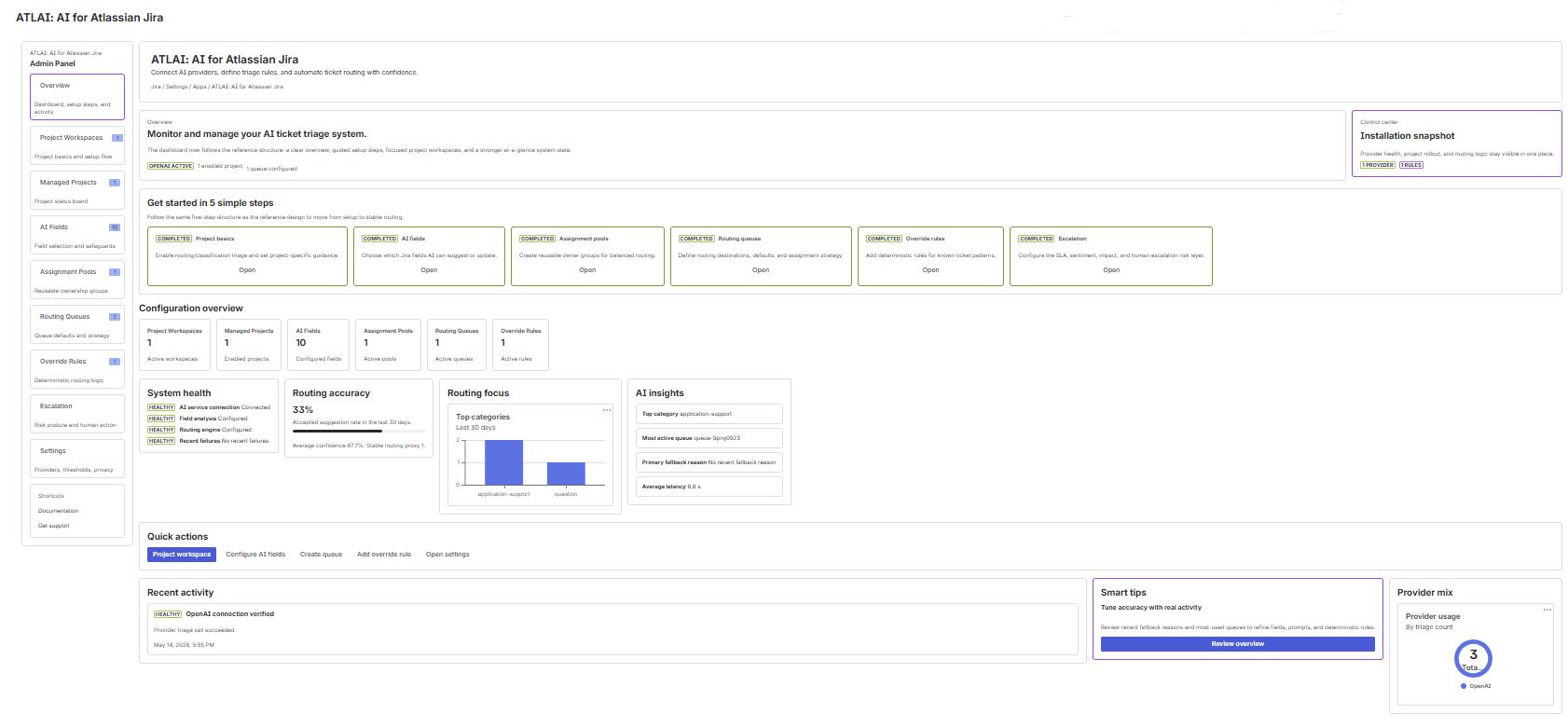Viewport: 1568px width, 728px height.
Task: Click the 33% routing accuracy value
Action: (x=303, y=410)
